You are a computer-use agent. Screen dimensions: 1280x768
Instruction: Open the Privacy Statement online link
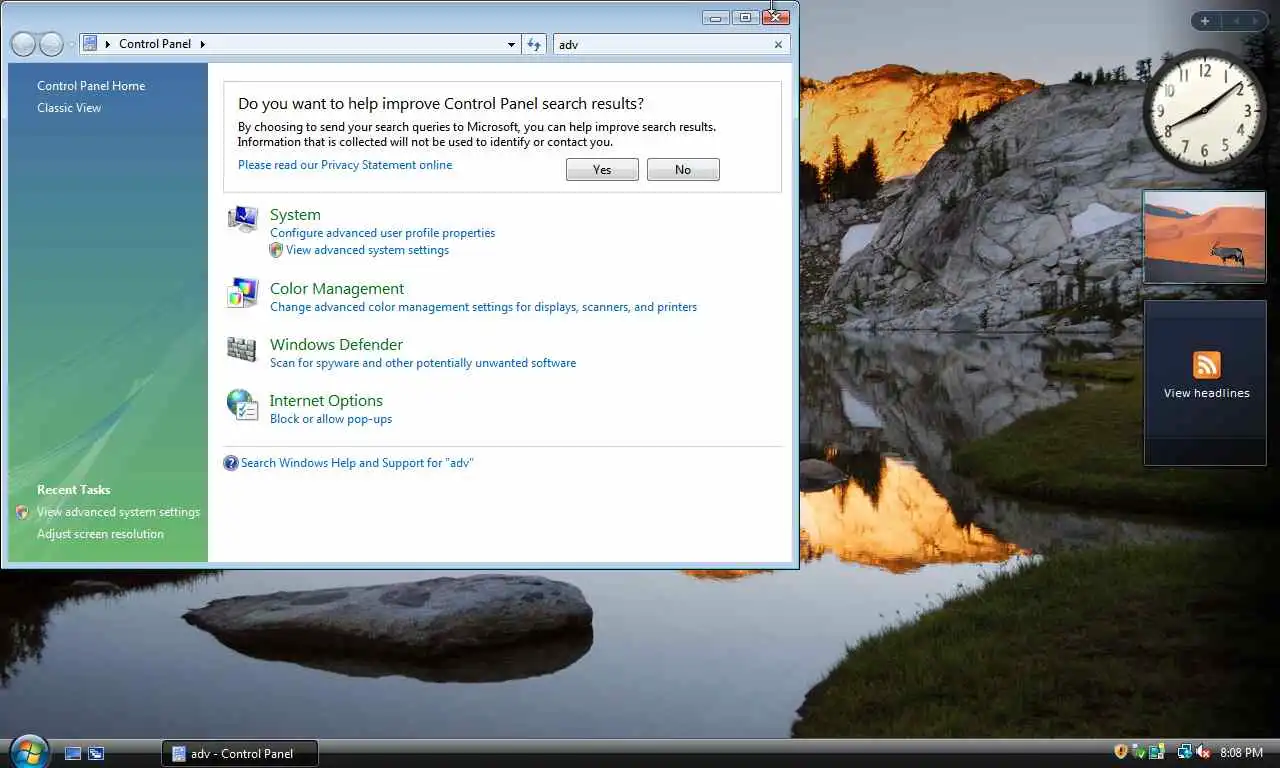(345, 165)
